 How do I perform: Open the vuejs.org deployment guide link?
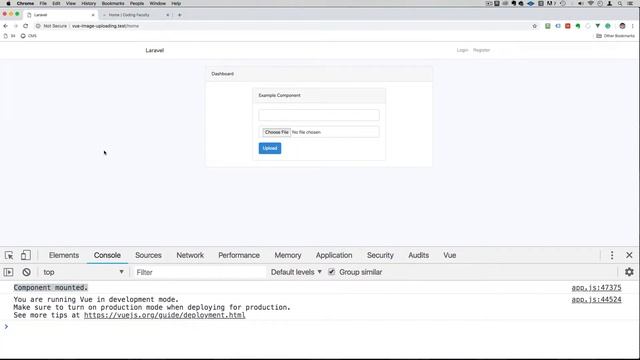[x=164, y=315]
